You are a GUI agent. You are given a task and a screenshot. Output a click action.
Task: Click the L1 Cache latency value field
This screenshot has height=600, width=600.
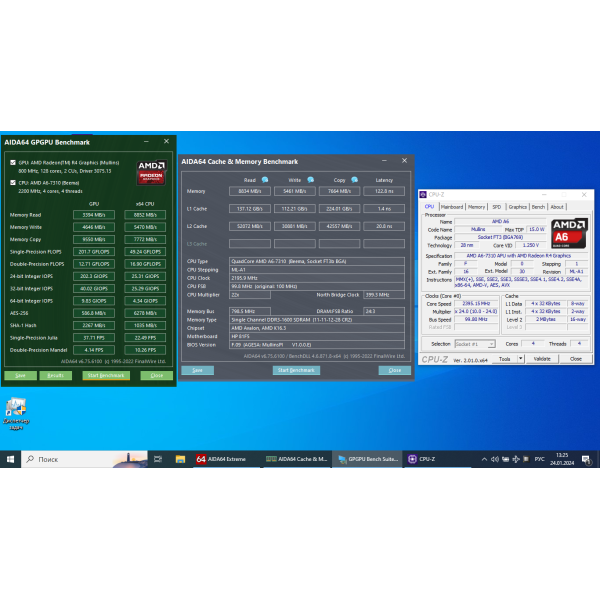(x=384, y=209)
